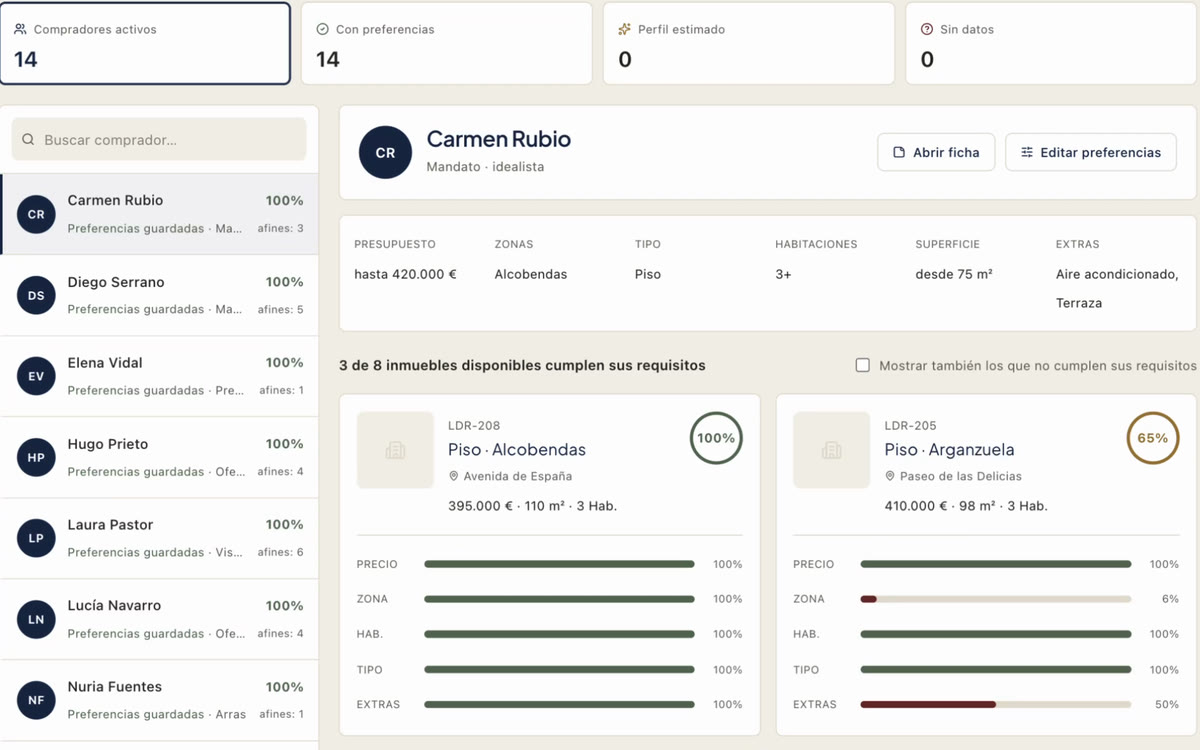
Task: Click the Perfil estimado sparkle icon
Action: coord(625,29)
